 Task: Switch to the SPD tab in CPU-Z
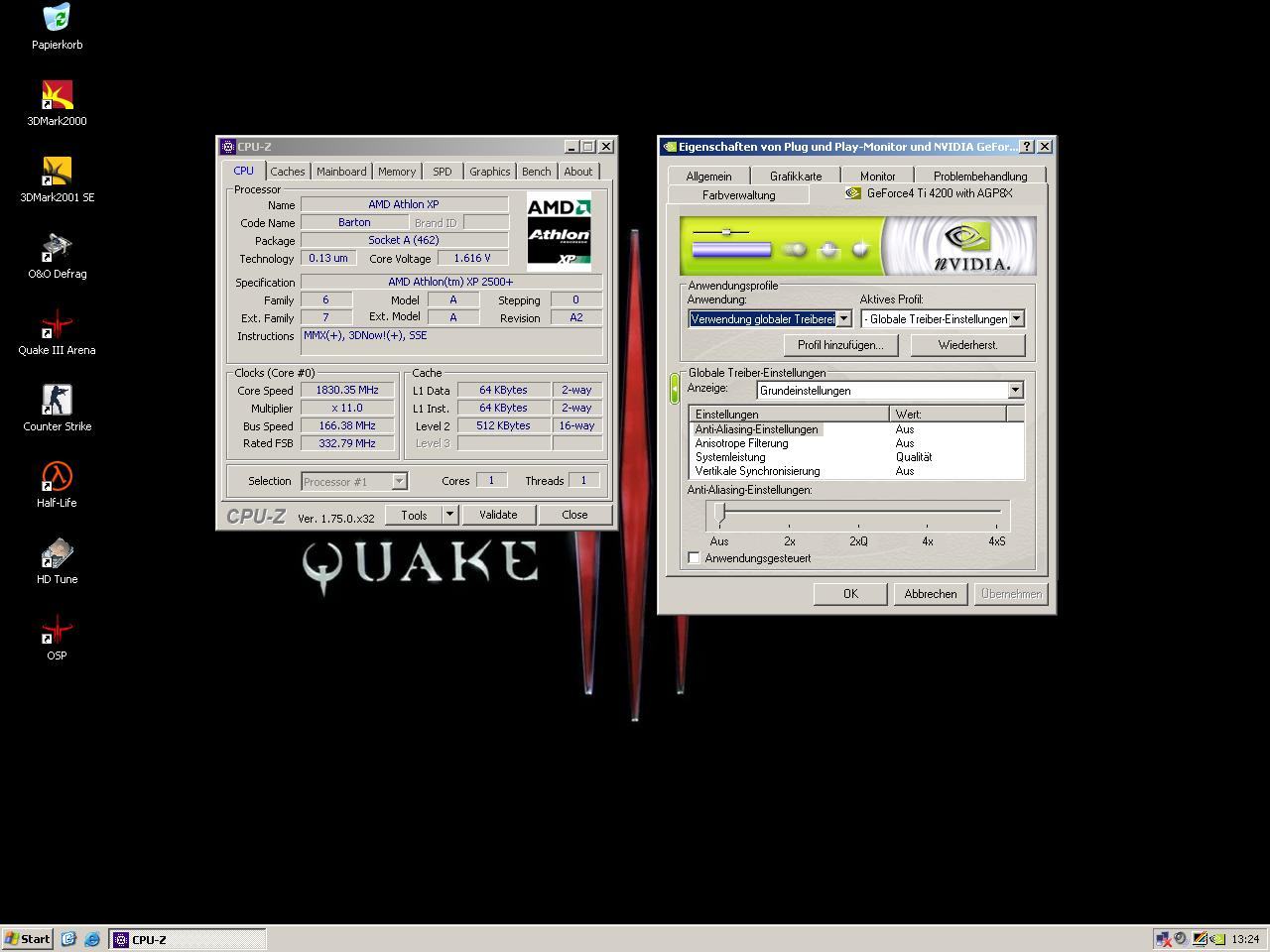pos(443,172)
